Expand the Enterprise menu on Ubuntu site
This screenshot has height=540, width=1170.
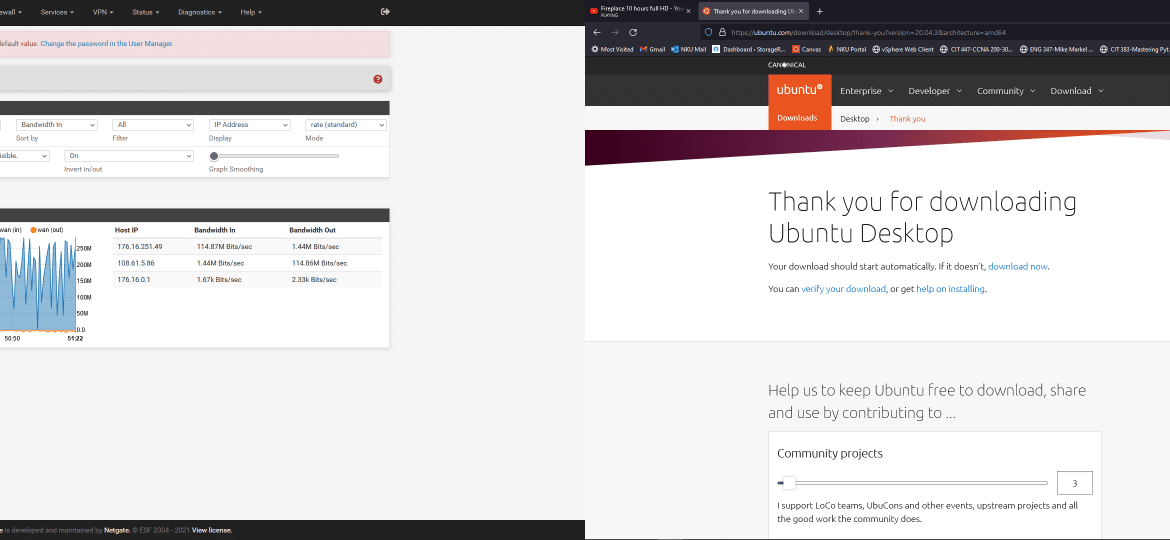[866, 91]
